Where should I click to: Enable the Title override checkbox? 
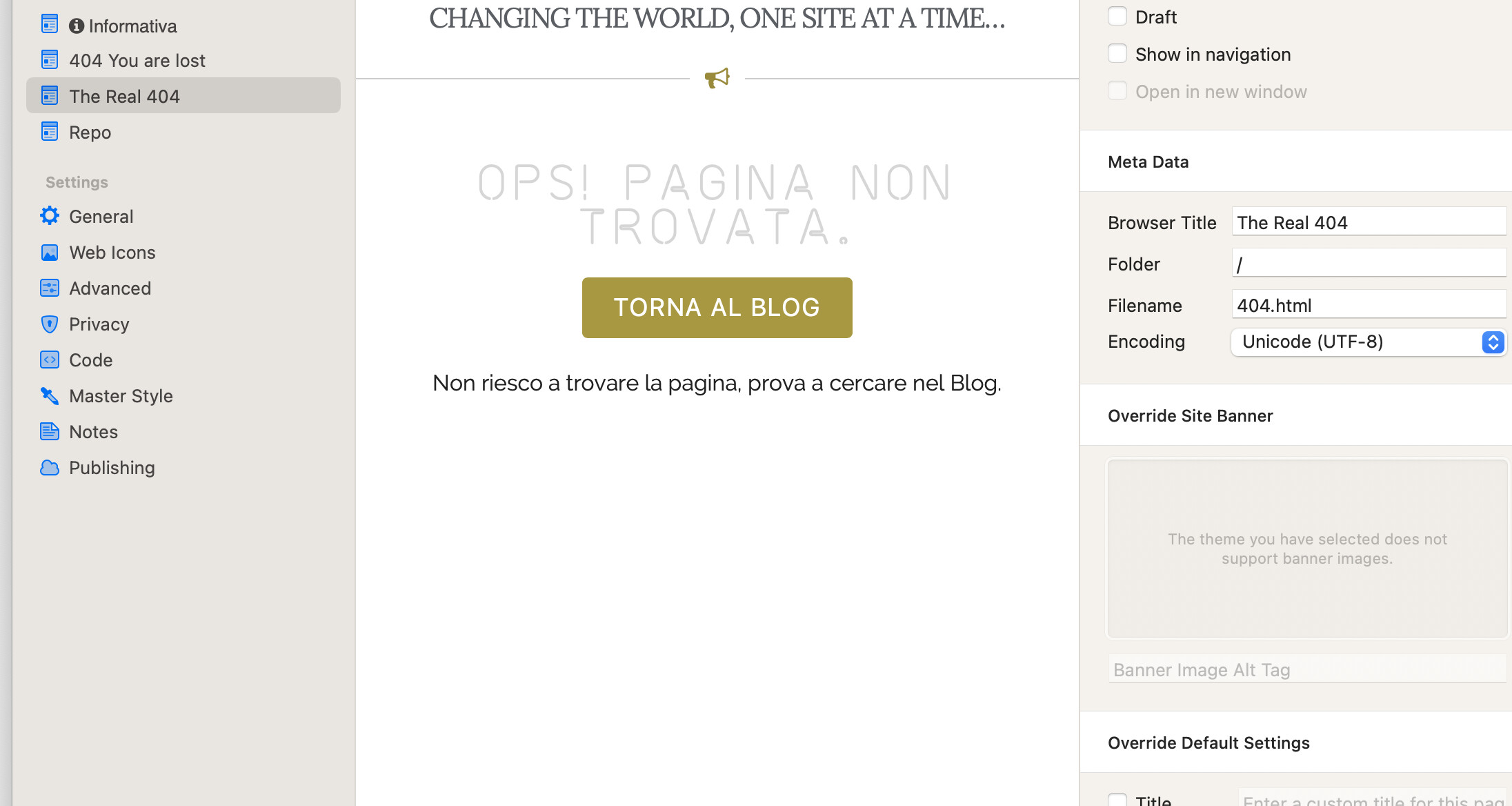[1117, 800]
